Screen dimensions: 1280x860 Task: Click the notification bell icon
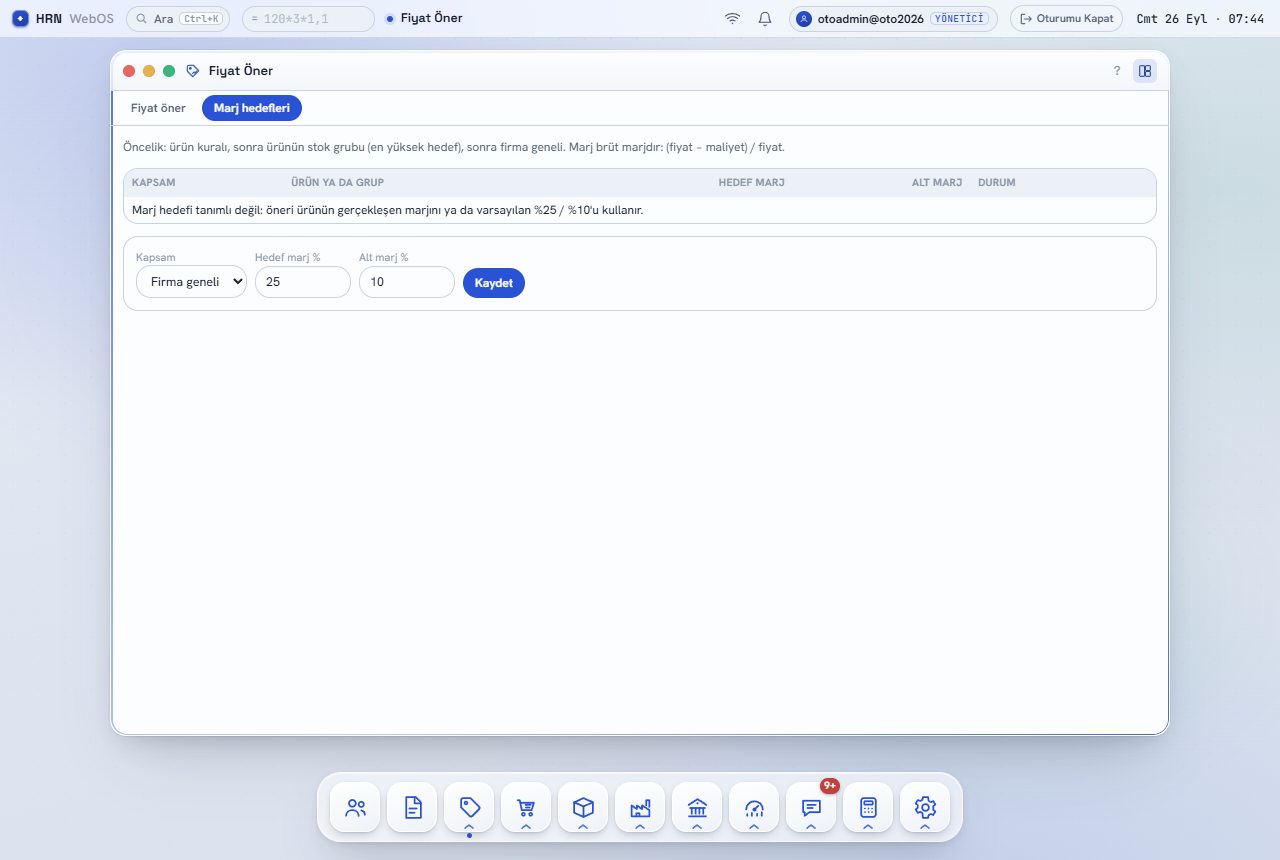[765, 18]
